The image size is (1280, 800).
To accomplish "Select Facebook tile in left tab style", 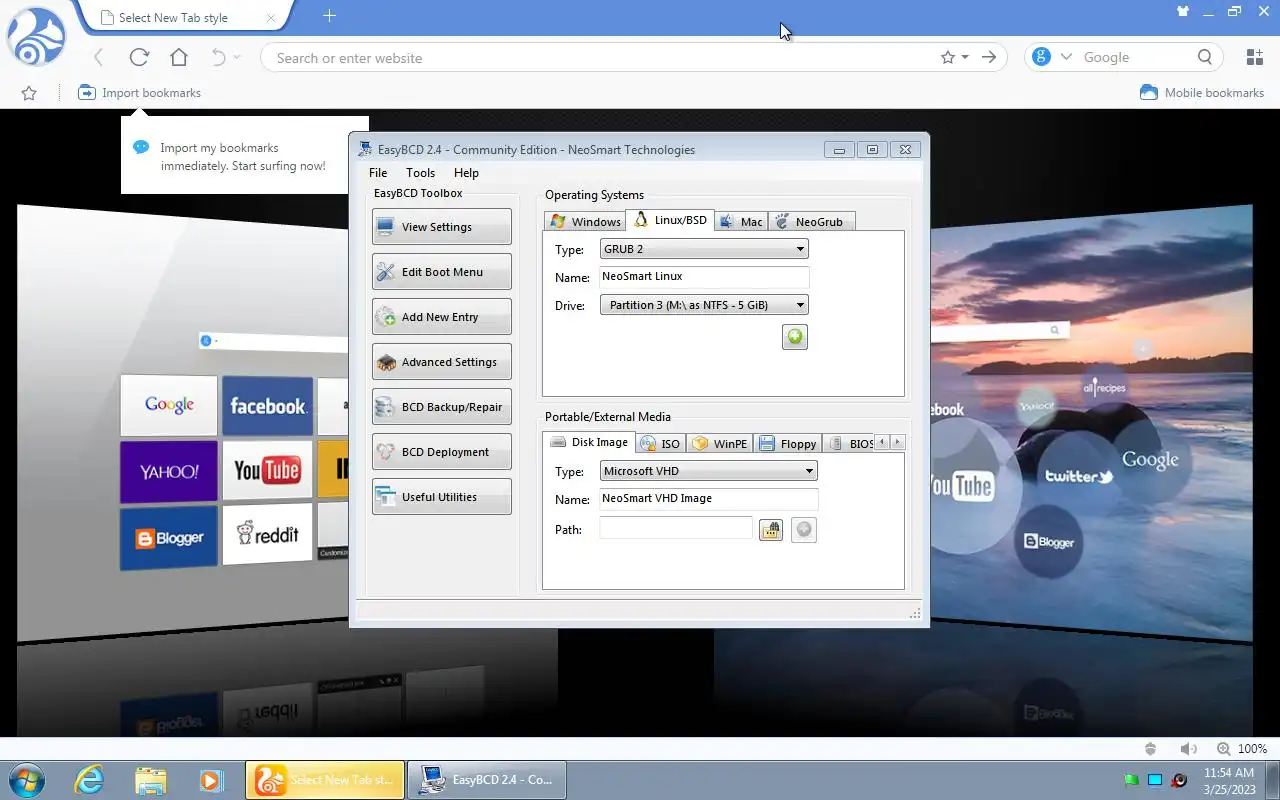I will pyautogui.click(x=267, y=406).
